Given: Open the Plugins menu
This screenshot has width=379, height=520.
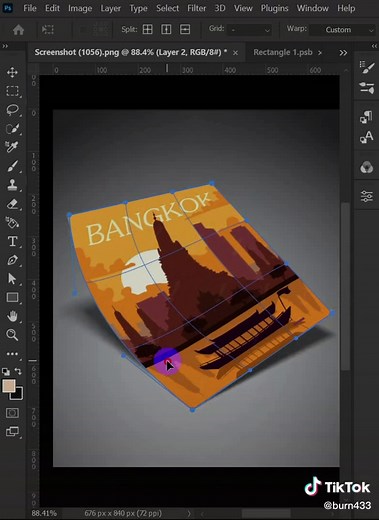Looking at the screenshot, I should tap(274, 8).
